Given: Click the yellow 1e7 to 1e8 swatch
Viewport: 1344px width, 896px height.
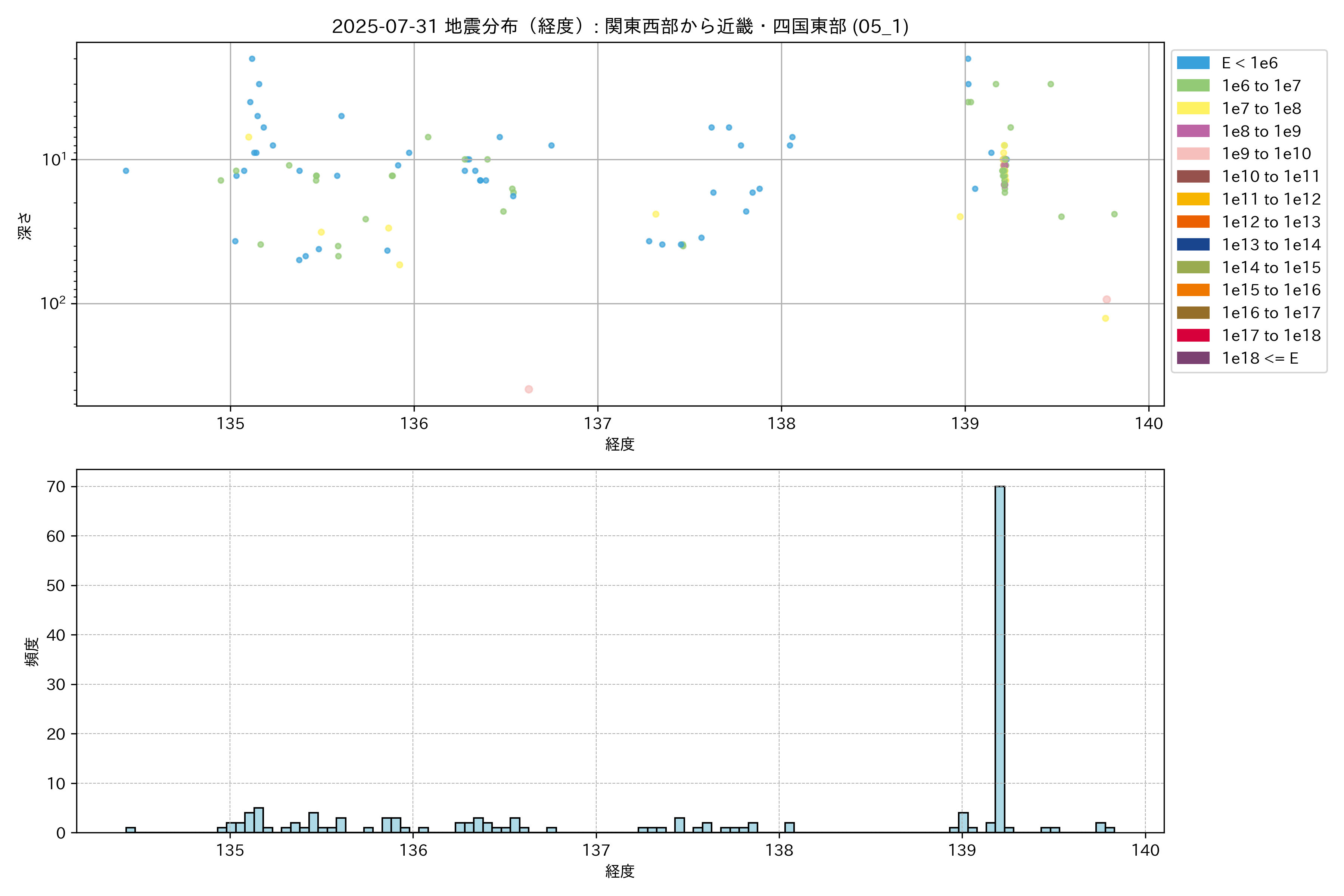Looking at the screenshot, I should pos(1192,109).
